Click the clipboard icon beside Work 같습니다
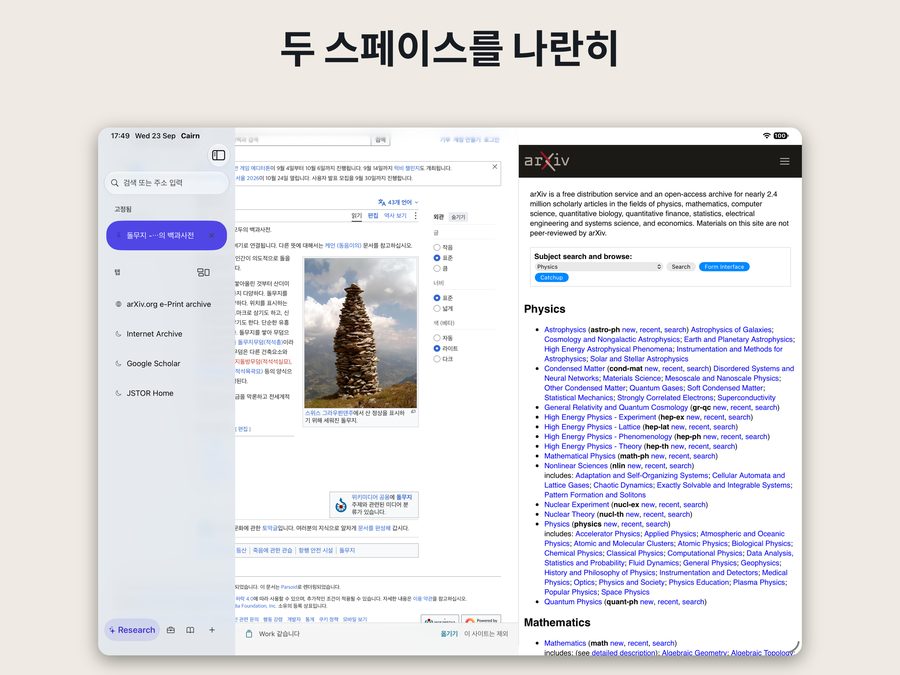The height and width of the screenshot is (675, 900). 249,634
